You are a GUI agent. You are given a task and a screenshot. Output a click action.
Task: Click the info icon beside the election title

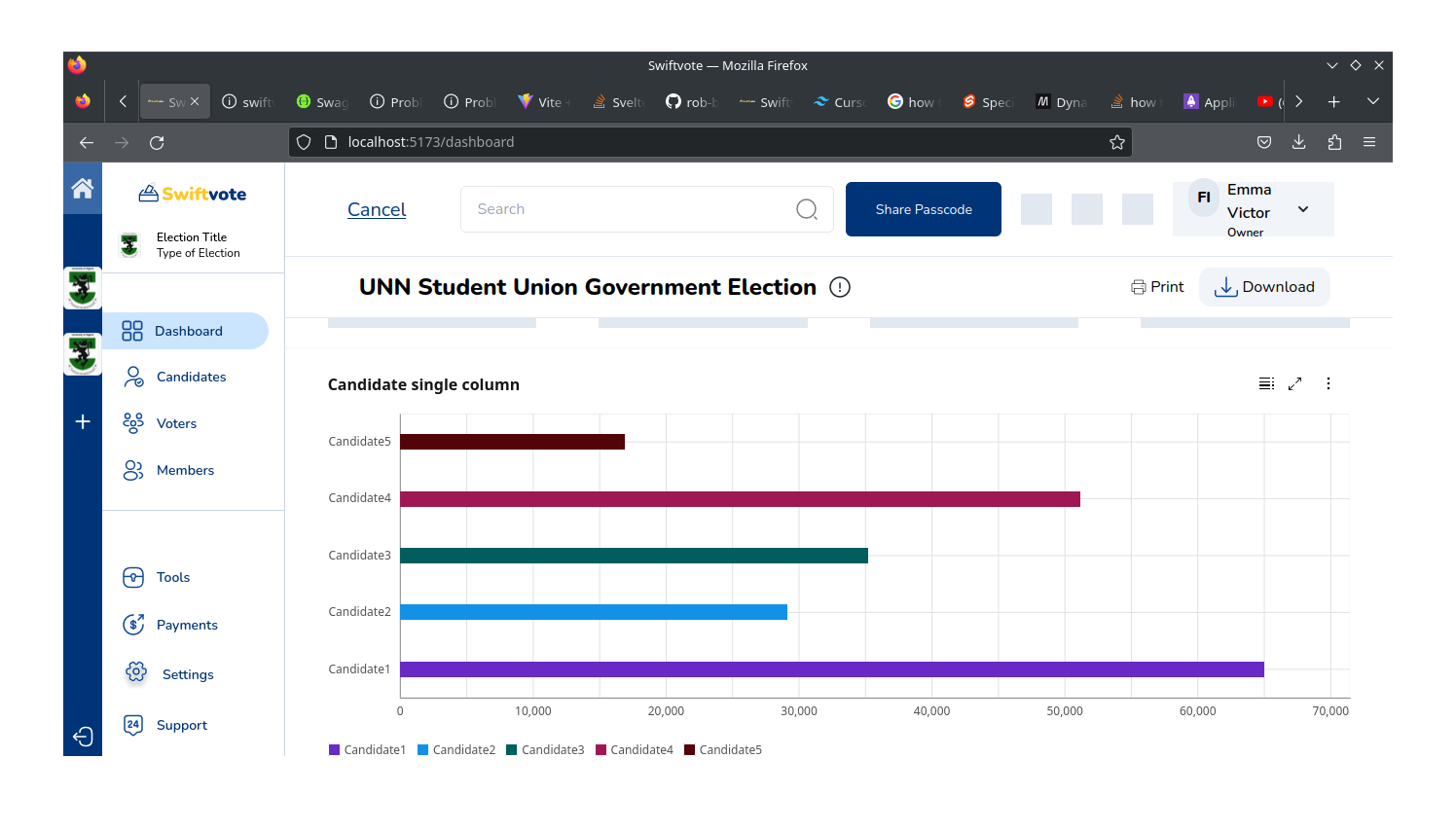[x=839, y=287]
